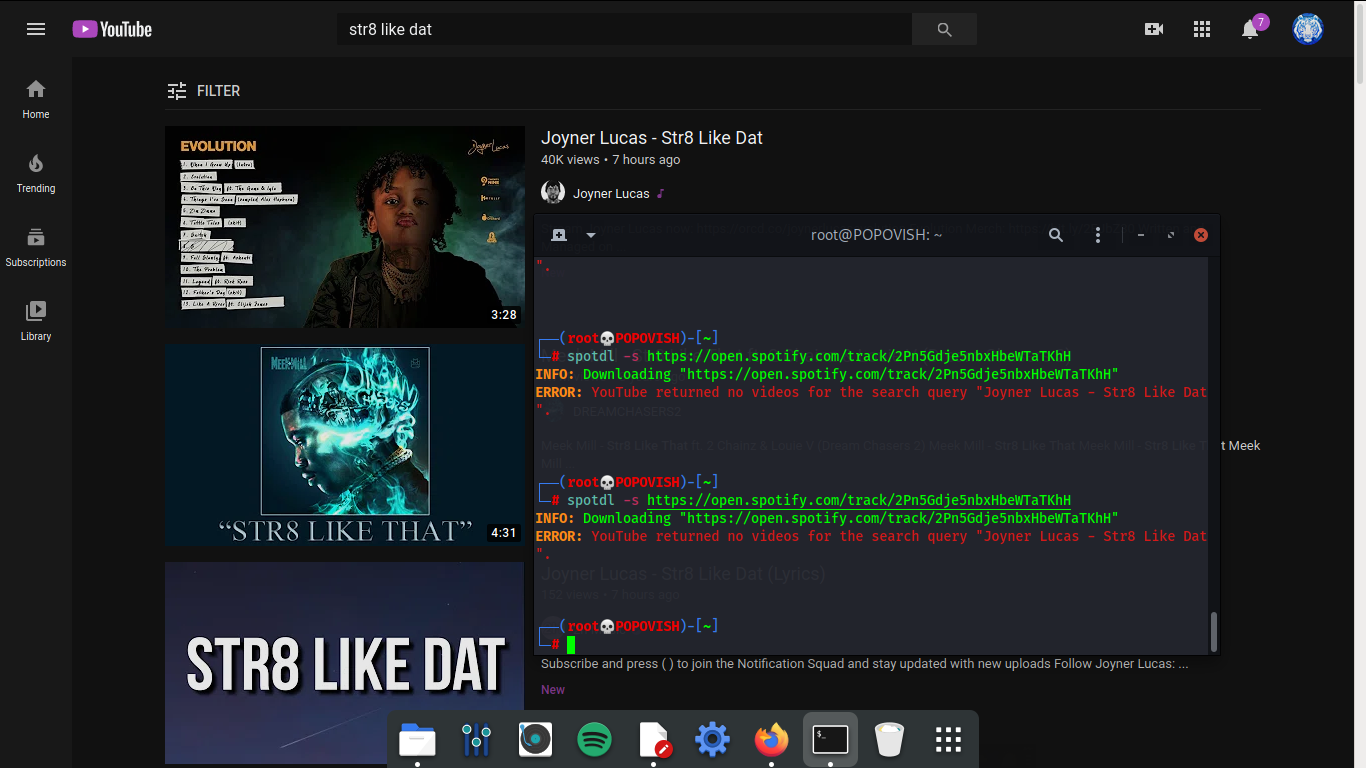The width and height of the screenshot is (1366, 768).
Task: Open the FILTER options button
Action: [x=204, y=91]
